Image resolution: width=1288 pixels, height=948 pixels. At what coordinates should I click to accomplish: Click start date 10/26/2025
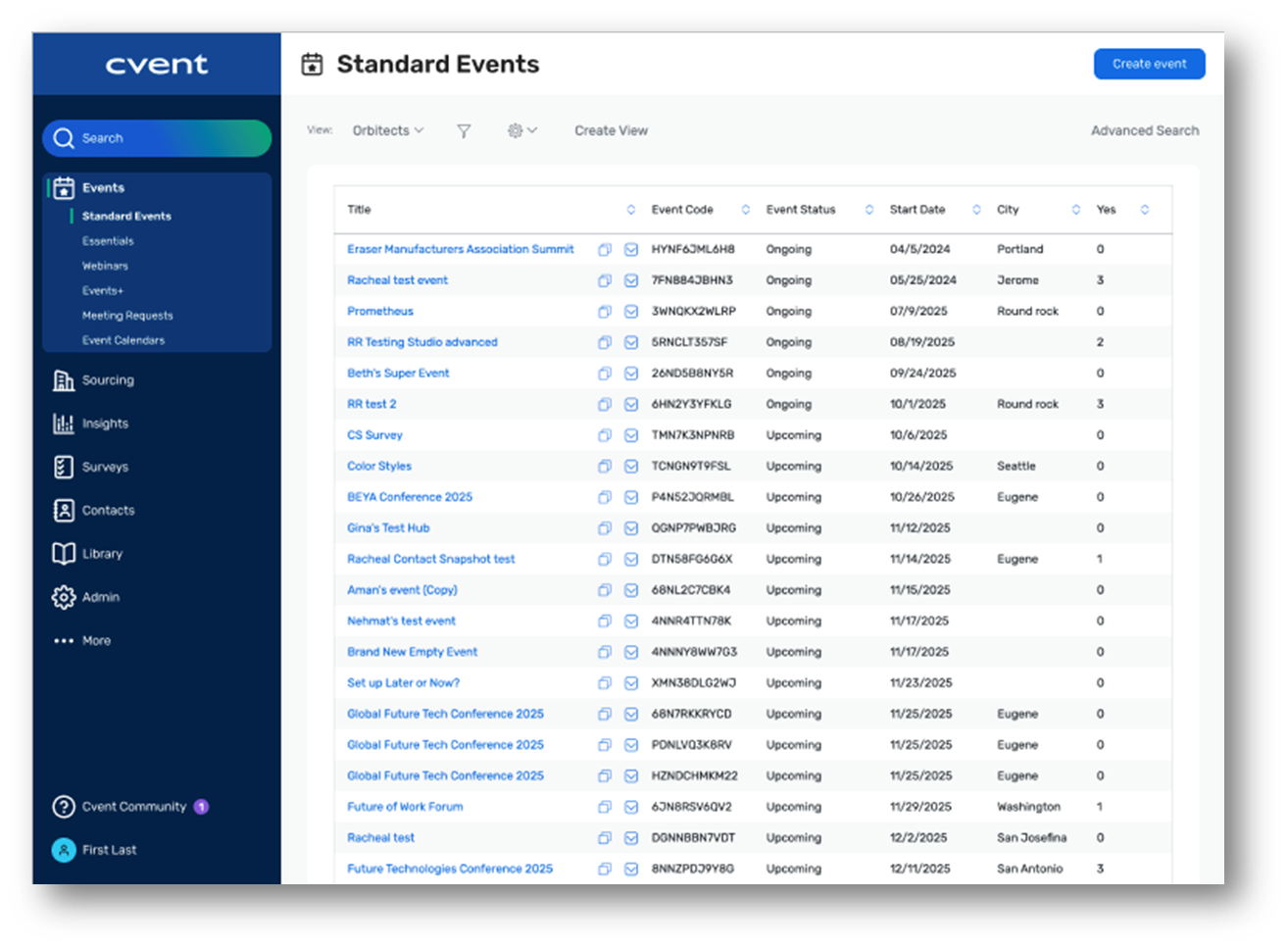pos(921,497)
